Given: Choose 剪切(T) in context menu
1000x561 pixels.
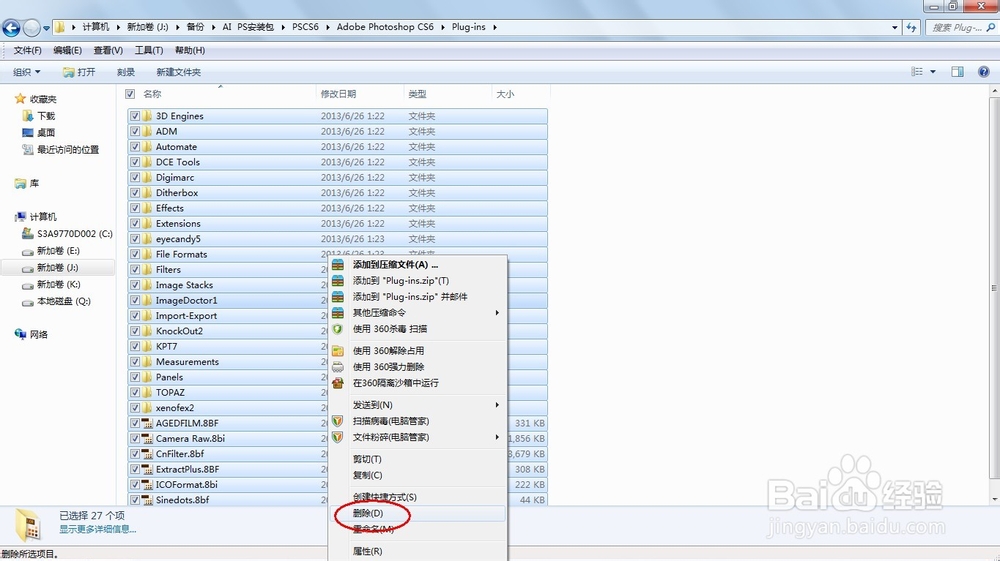Looking at the screenshot, I should click(x=367, y=459).
